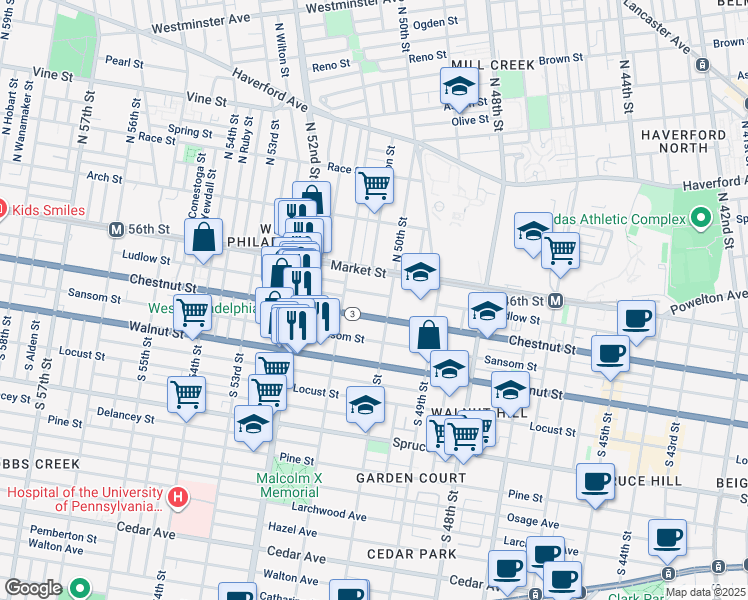
Task: Click the CEDAR PARK neighborhood label
Action: (x=412, y=554)
